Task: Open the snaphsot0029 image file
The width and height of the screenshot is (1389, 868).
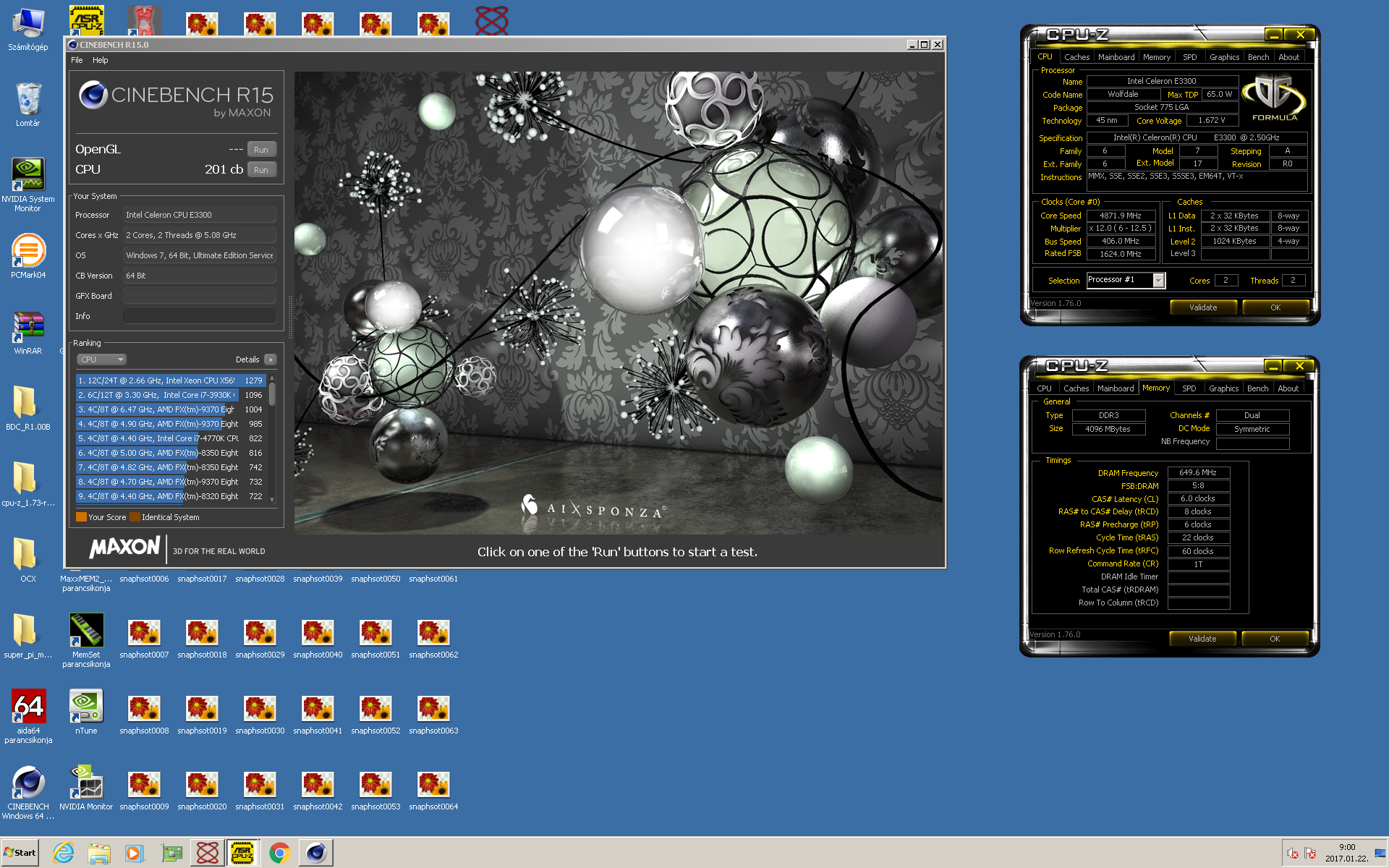Action: [x=260, y=638]
